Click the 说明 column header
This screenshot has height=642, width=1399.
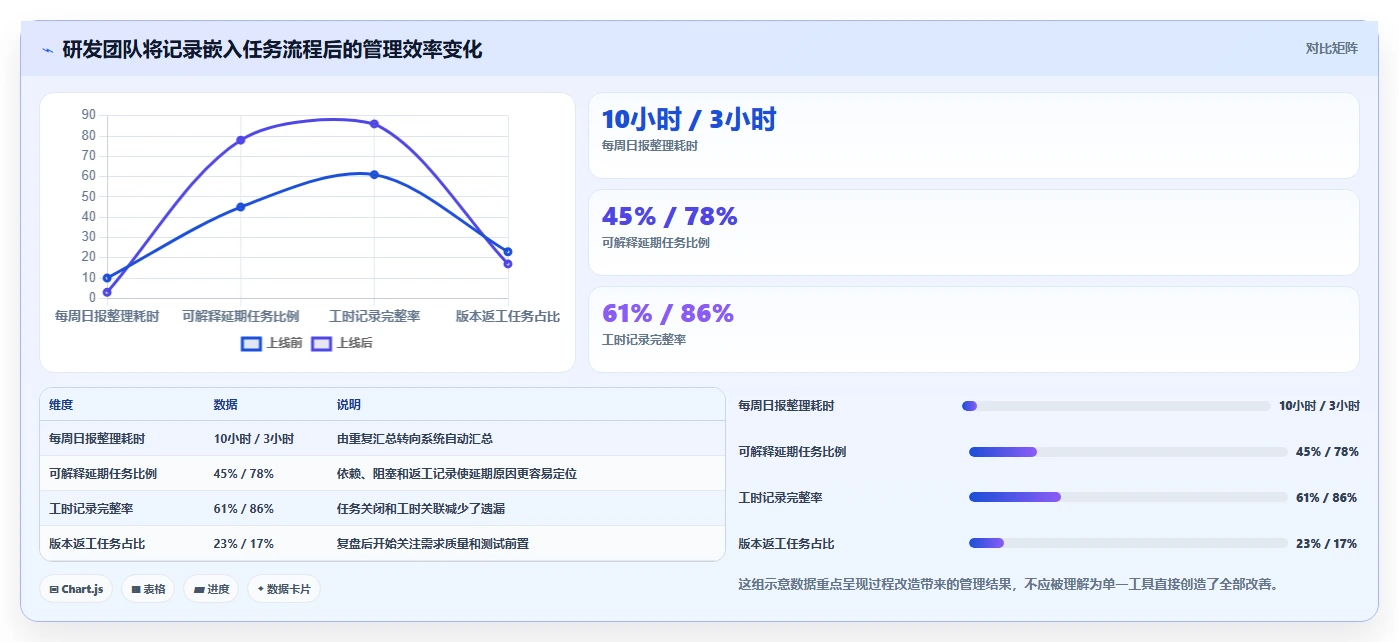point(349,405)
